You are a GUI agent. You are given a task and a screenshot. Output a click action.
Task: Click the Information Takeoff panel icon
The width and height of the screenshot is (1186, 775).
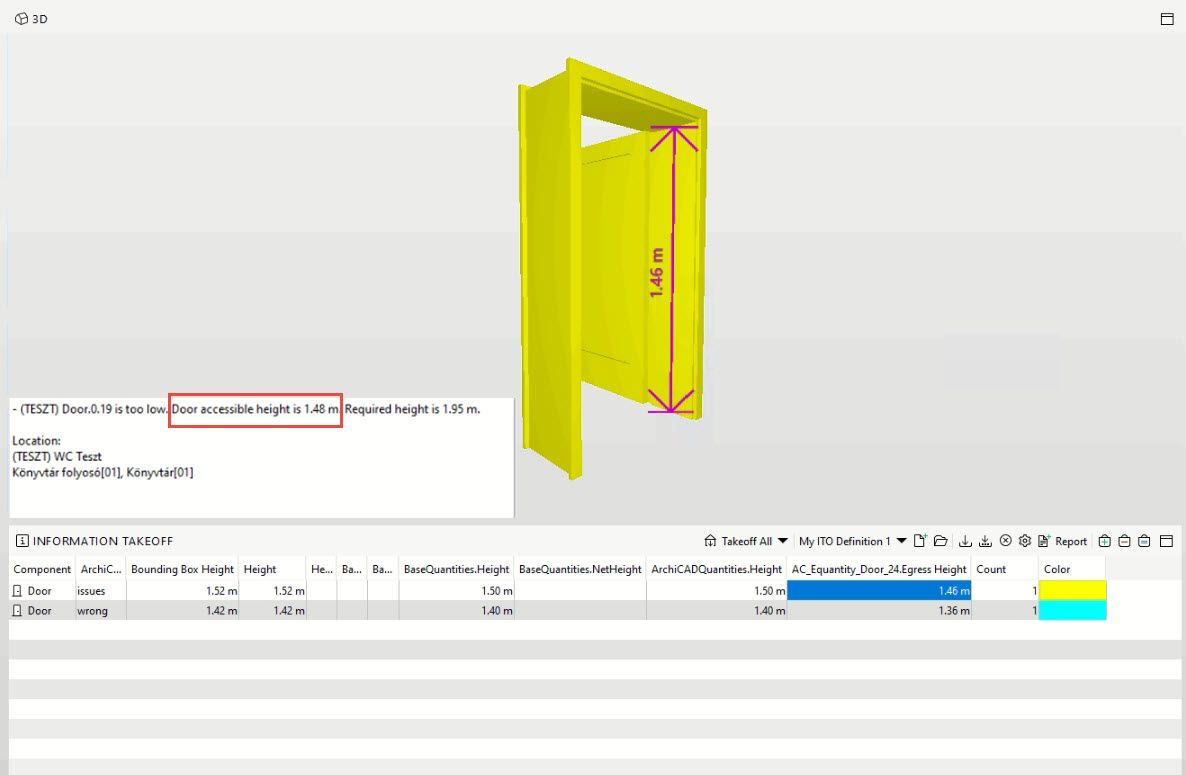click(x=22, y=541)
